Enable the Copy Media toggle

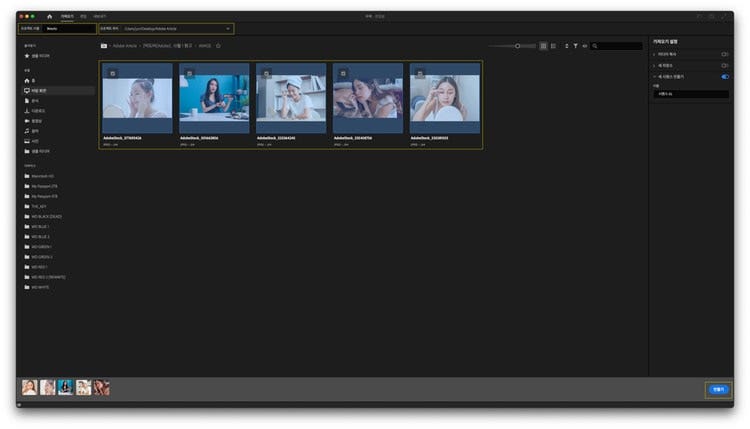(725, 55)
